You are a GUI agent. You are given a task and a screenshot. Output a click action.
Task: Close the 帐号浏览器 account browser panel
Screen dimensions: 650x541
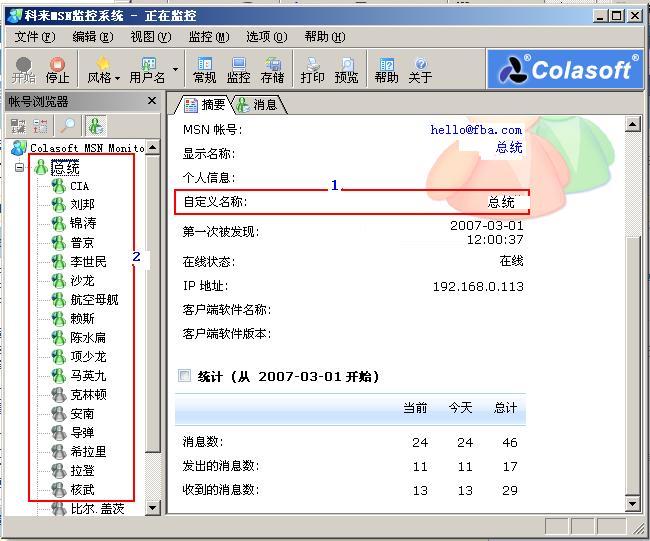click(x=152, y=101)
